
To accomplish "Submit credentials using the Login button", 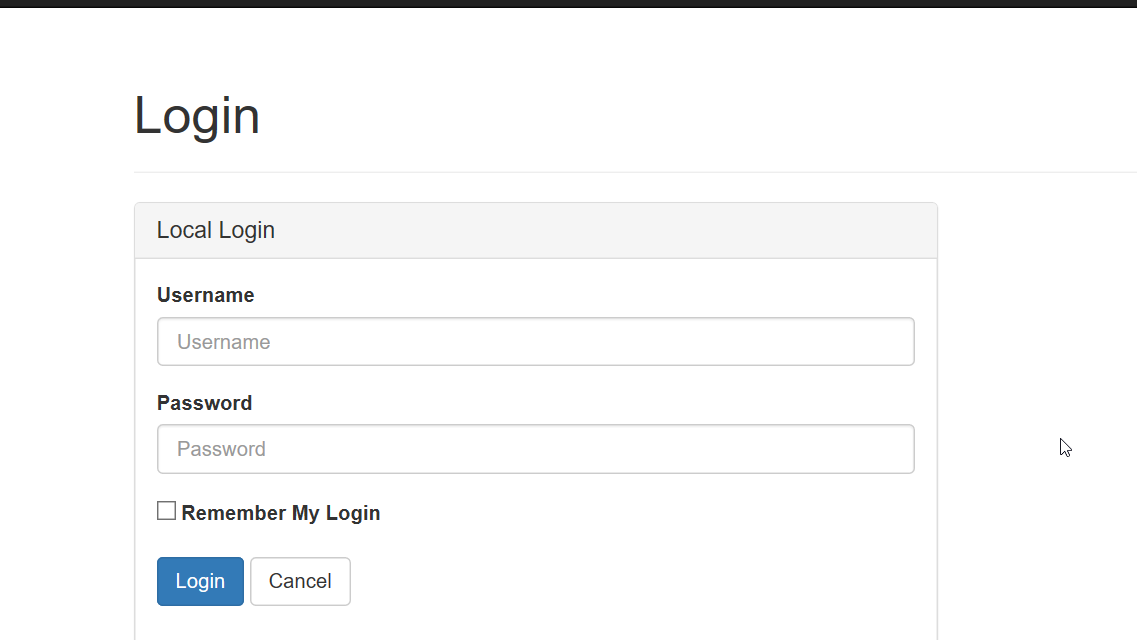I will (x=200, y=581).
